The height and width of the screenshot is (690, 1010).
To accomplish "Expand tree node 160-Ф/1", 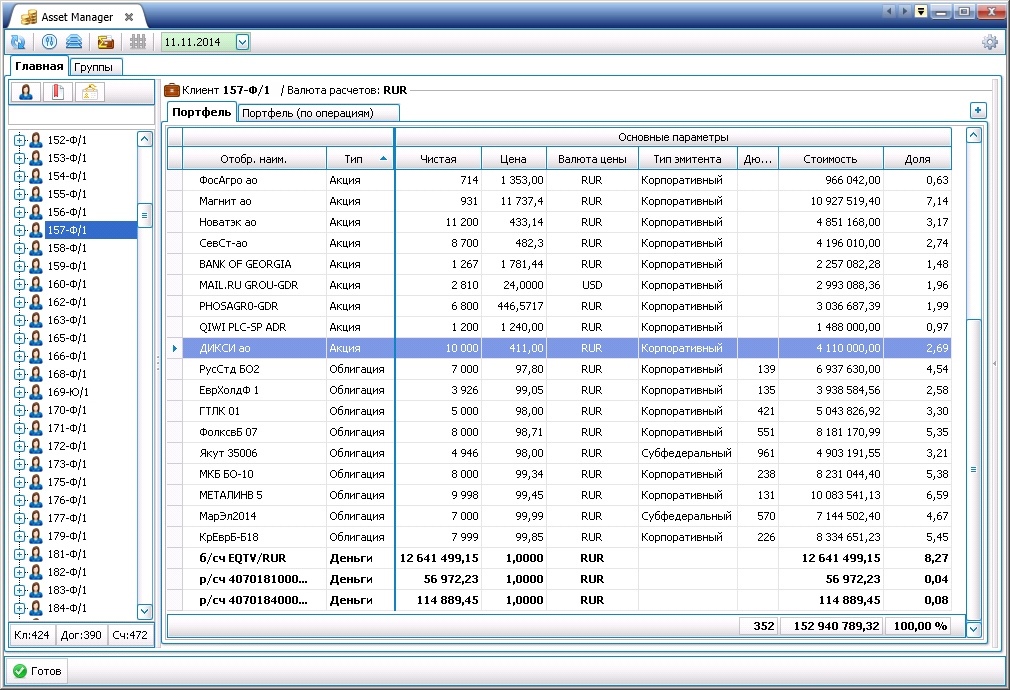I will 19,284.
